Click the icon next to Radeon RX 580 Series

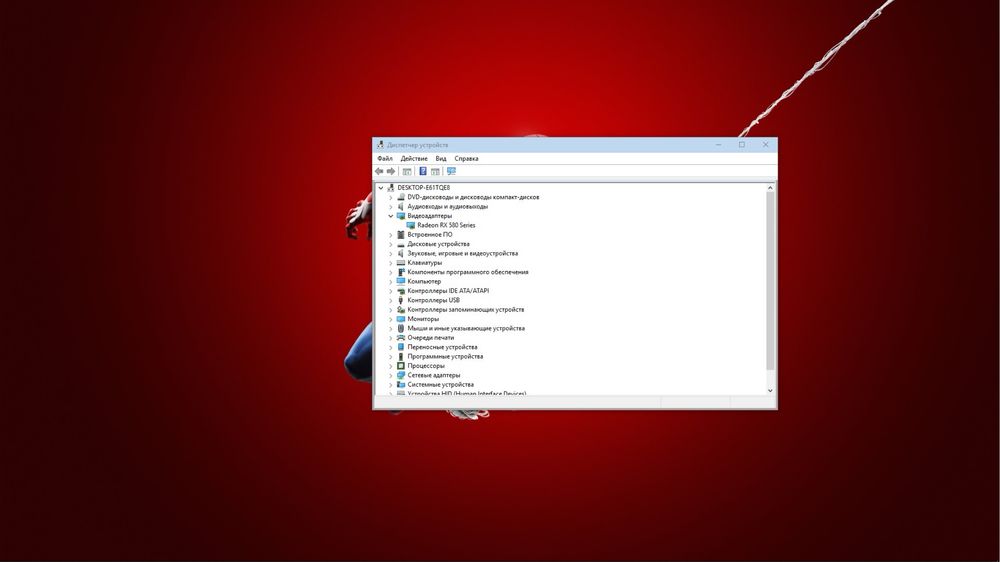411,225
